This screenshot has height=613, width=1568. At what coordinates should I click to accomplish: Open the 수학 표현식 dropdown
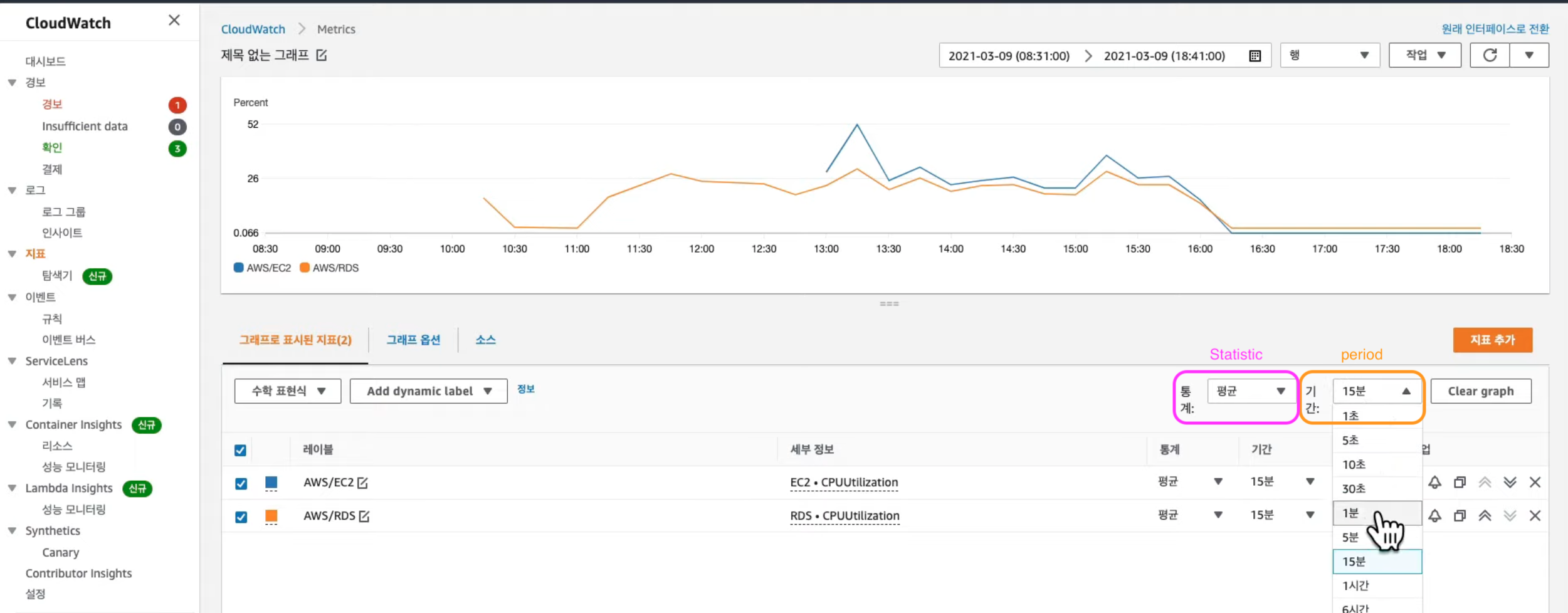pos(288,390)
